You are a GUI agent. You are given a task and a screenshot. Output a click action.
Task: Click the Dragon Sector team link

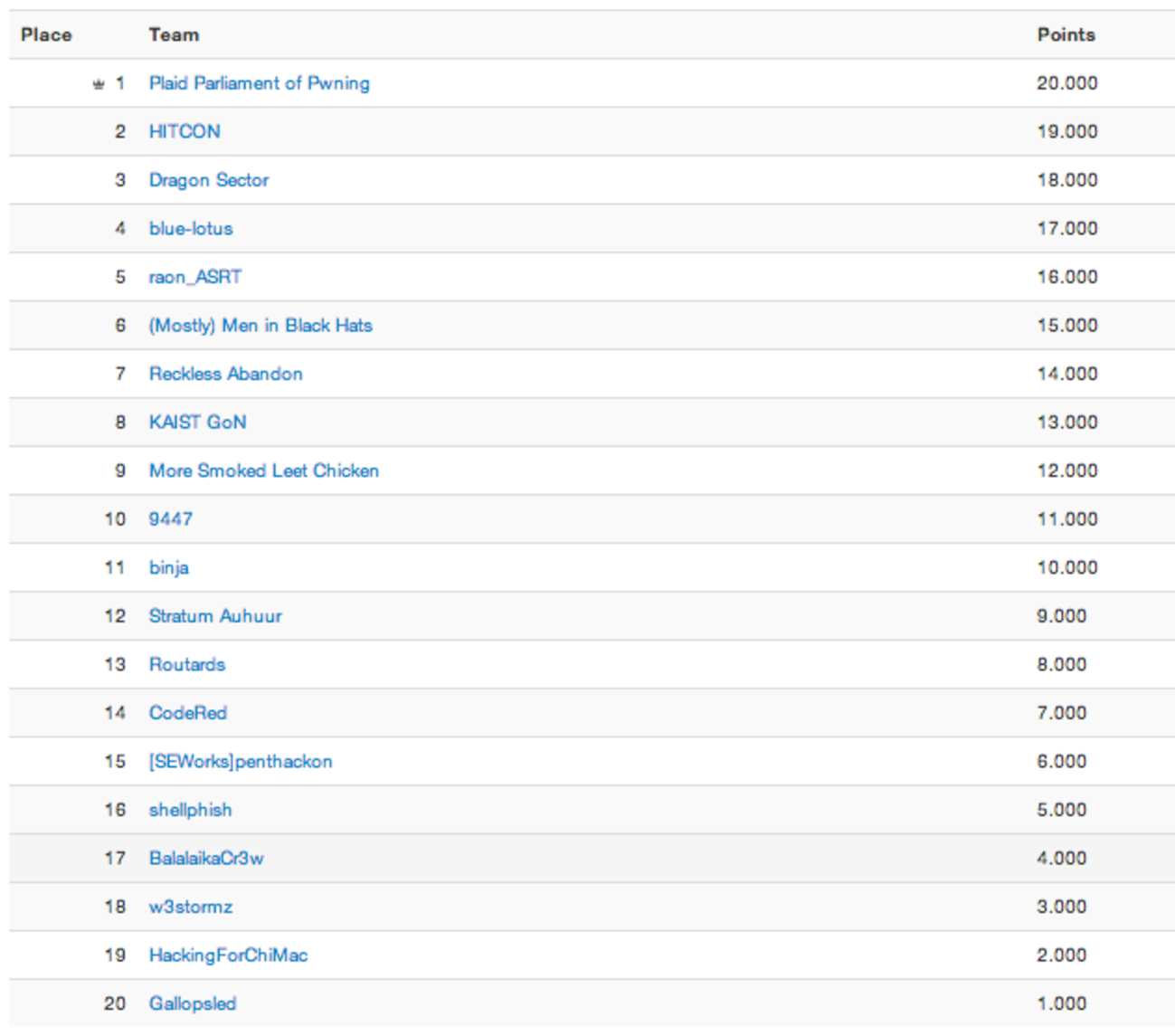point(209,180)
